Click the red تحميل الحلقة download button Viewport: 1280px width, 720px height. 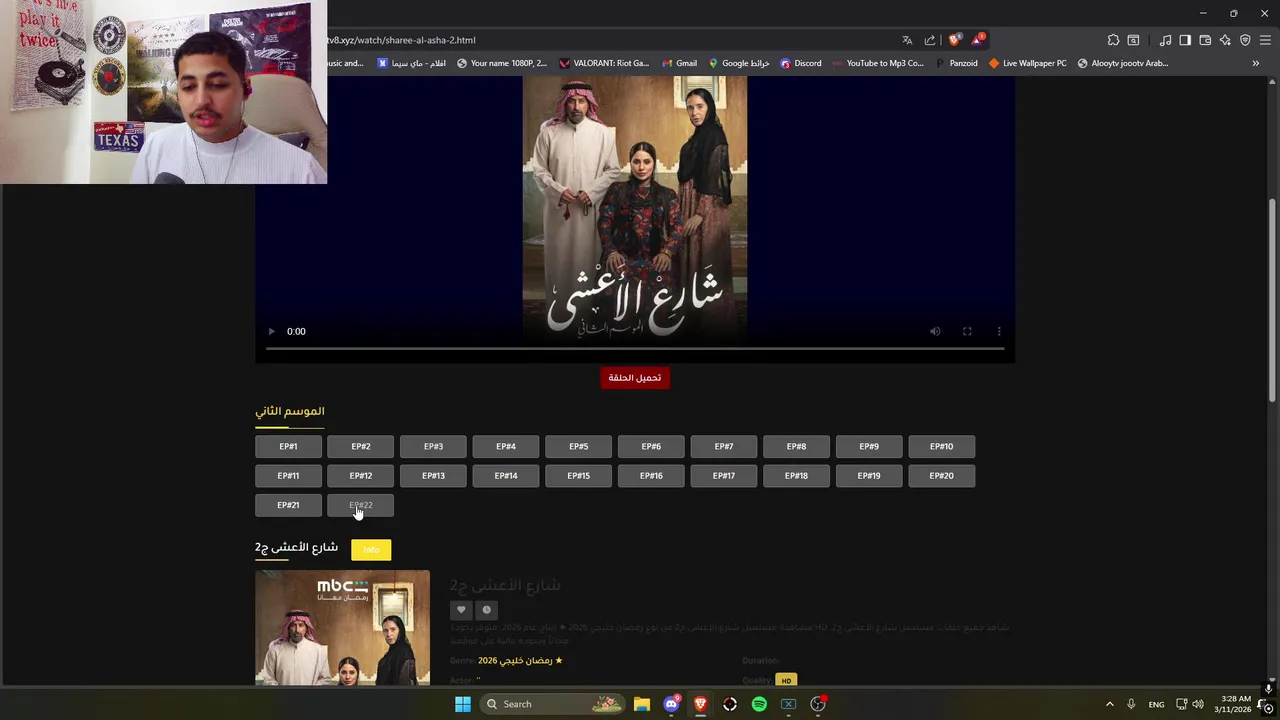tap(635, 378)
